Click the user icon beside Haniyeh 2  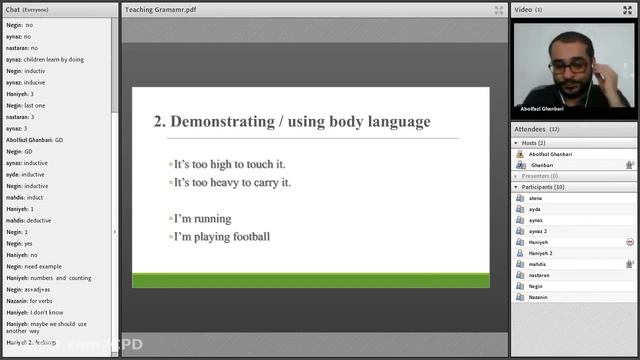[x=520, y=253]
